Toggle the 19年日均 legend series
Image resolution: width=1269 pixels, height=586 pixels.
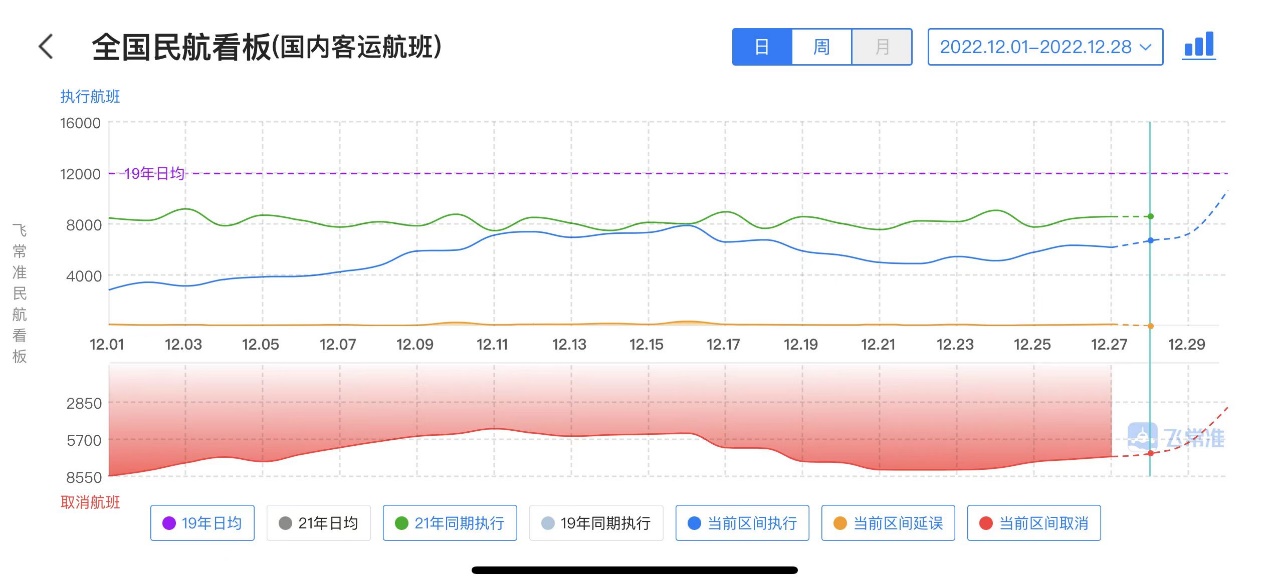(203, 523)
